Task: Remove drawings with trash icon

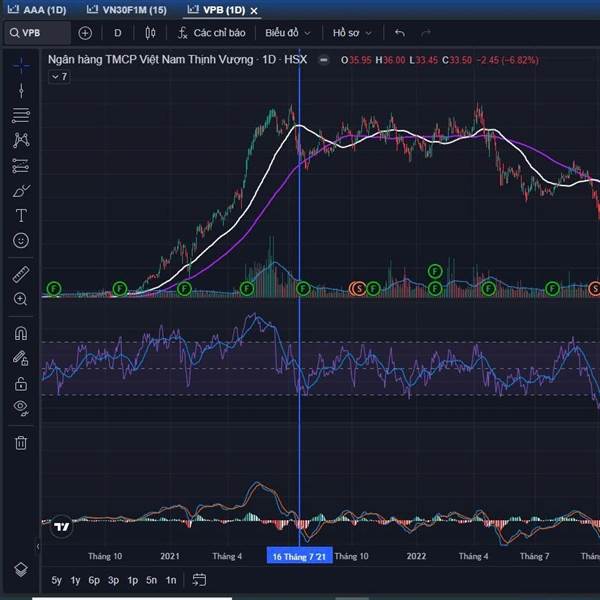Action: point(21,442)
